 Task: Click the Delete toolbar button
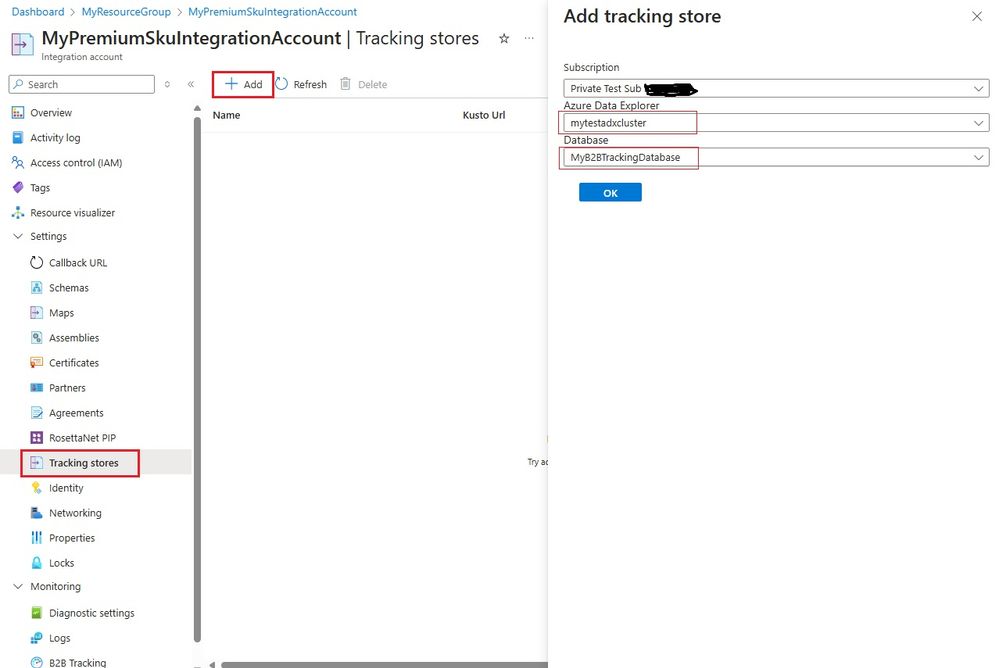(364, 84)
